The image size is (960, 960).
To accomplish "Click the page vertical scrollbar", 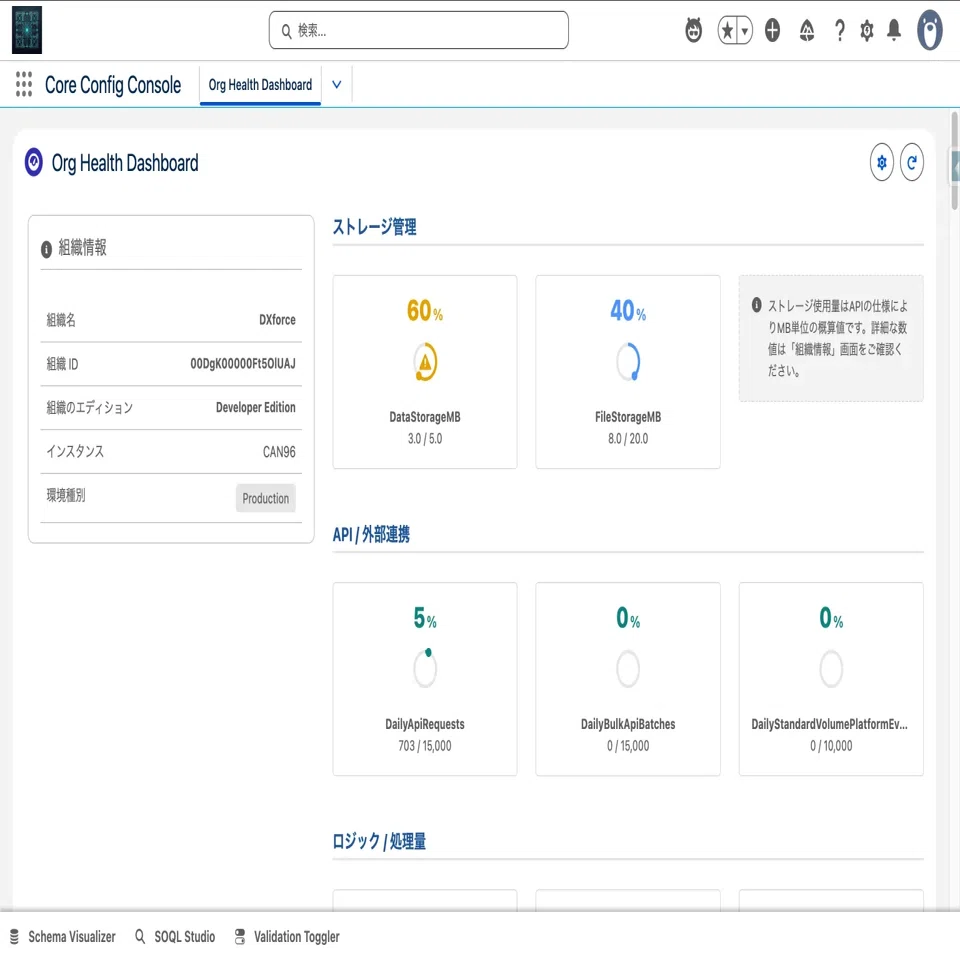I will coord(954,160).
